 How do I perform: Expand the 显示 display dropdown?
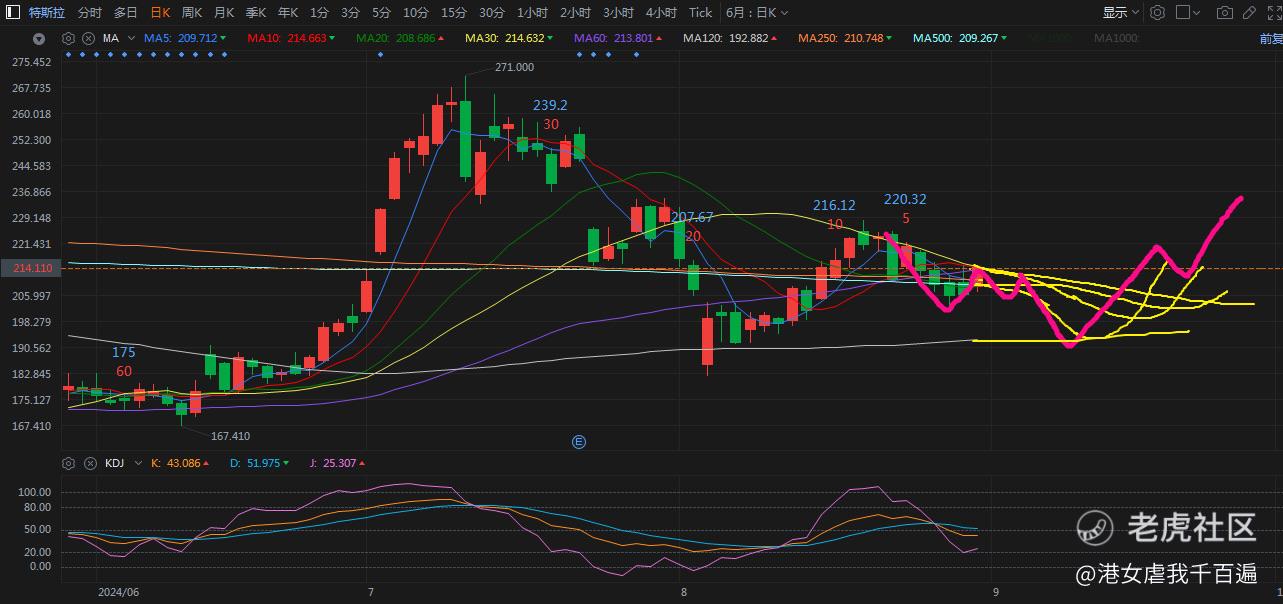(1121, 13)
